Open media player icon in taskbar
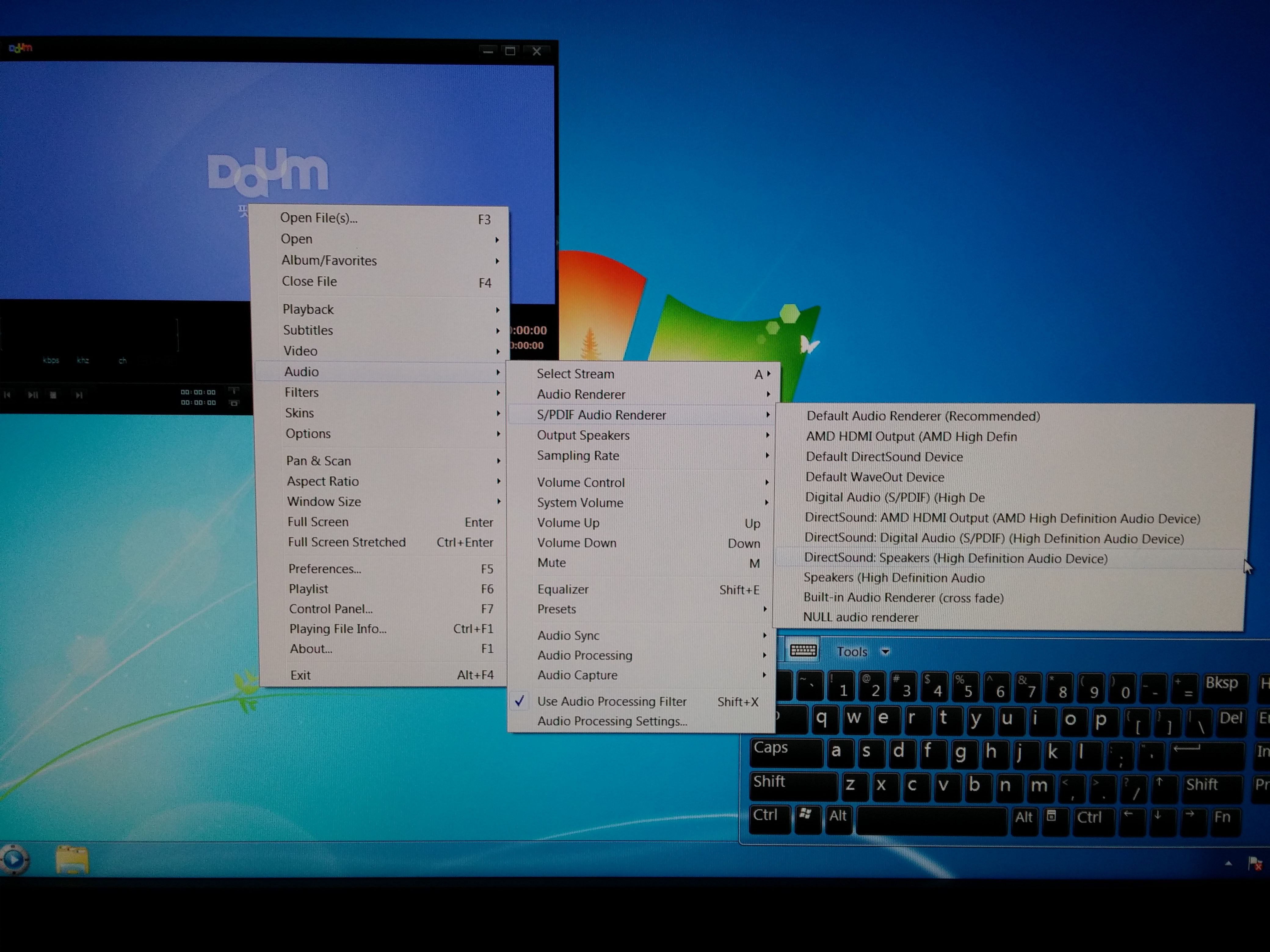 (x=15, y=860)
